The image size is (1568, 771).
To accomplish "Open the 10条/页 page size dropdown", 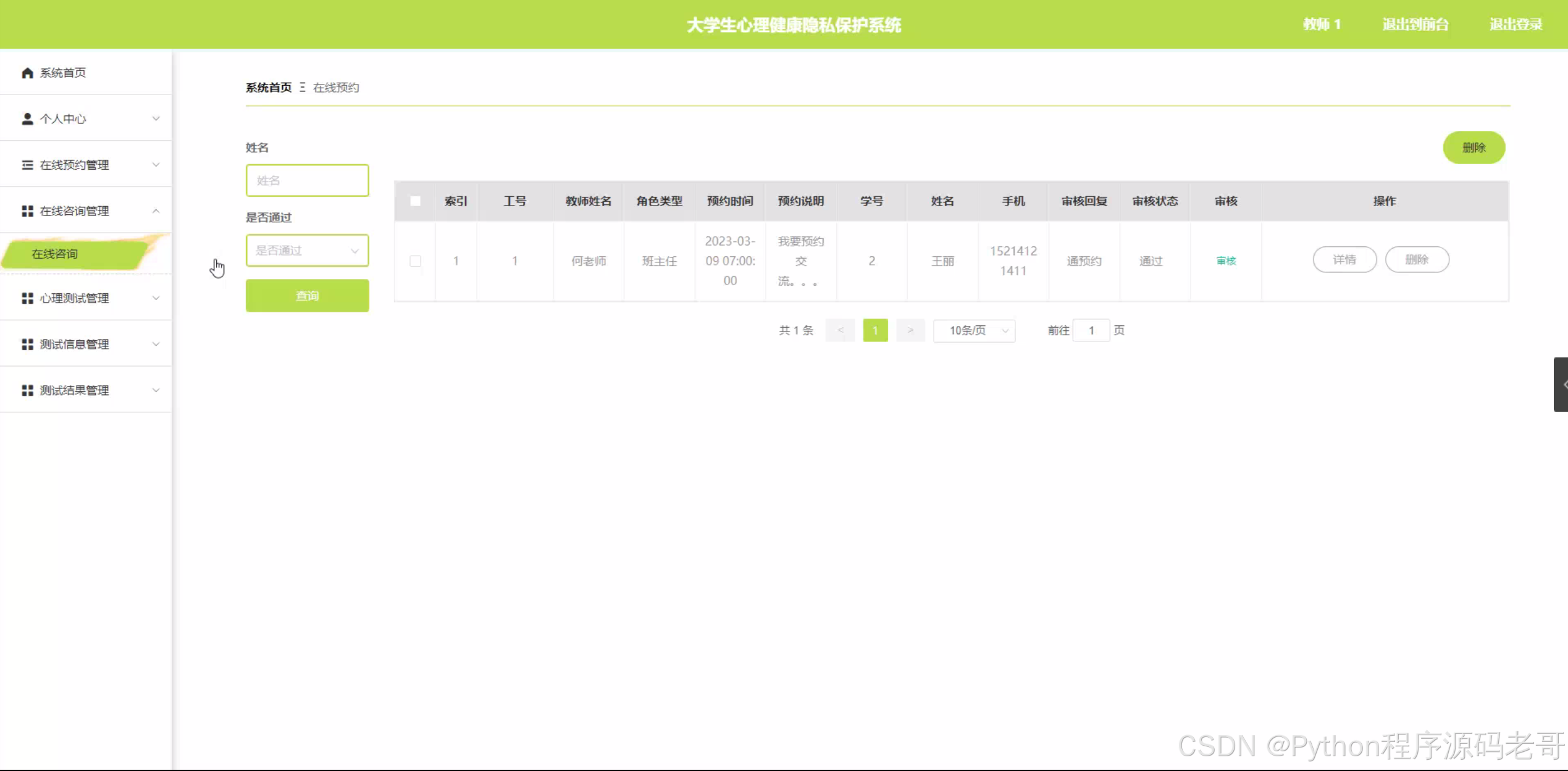I will pyautogui.click(x=974, y=331).
